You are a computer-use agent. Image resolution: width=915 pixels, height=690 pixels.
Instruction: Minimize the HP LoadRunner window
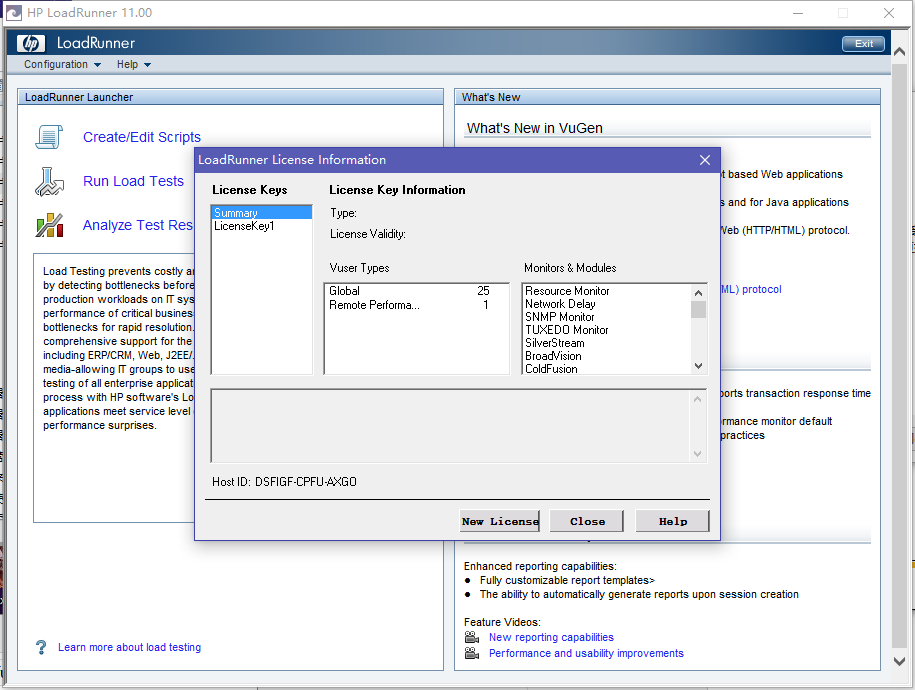[798, 13]
